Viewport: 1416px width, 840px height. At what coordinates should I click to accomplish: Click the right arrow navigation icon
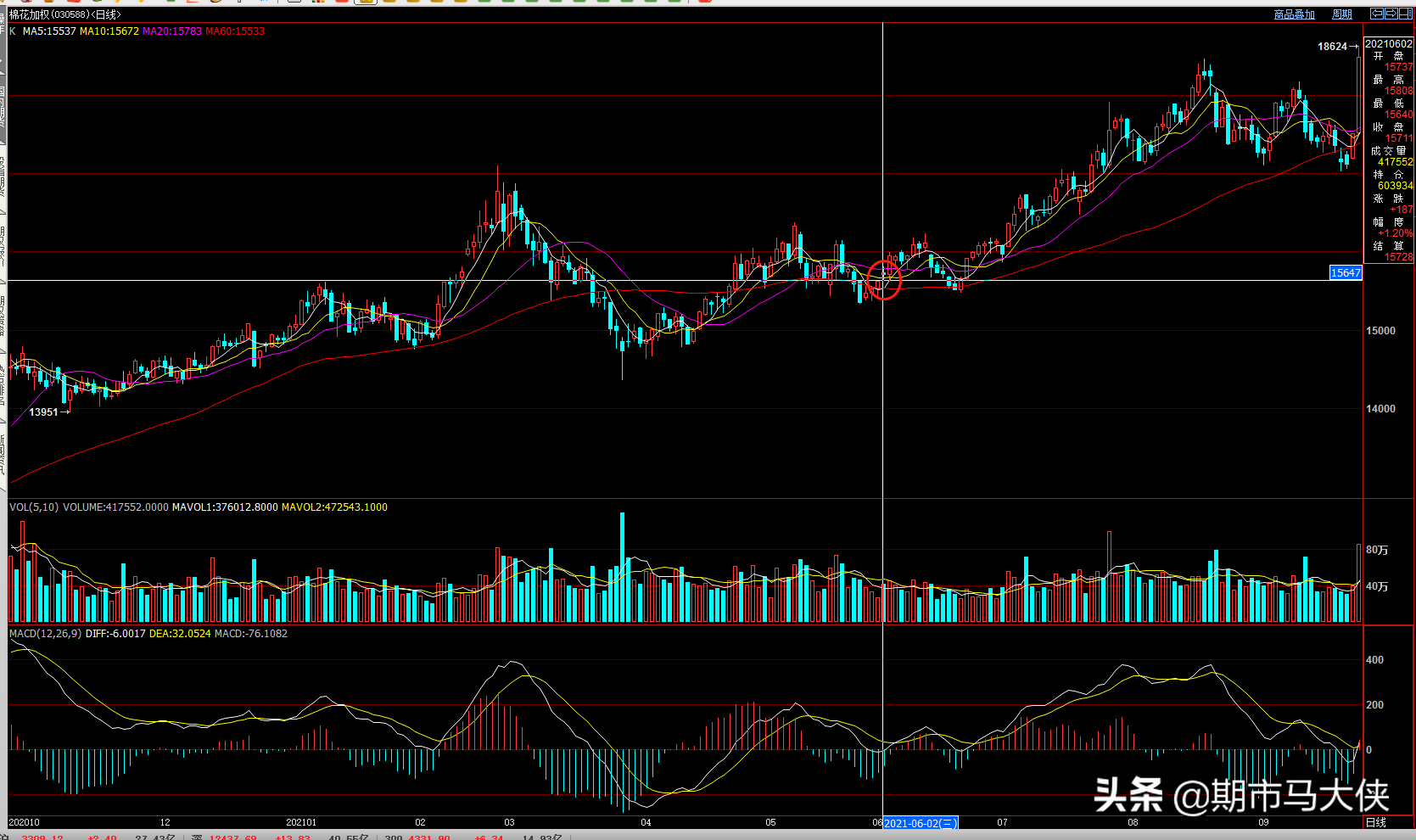coord(1390,14)
